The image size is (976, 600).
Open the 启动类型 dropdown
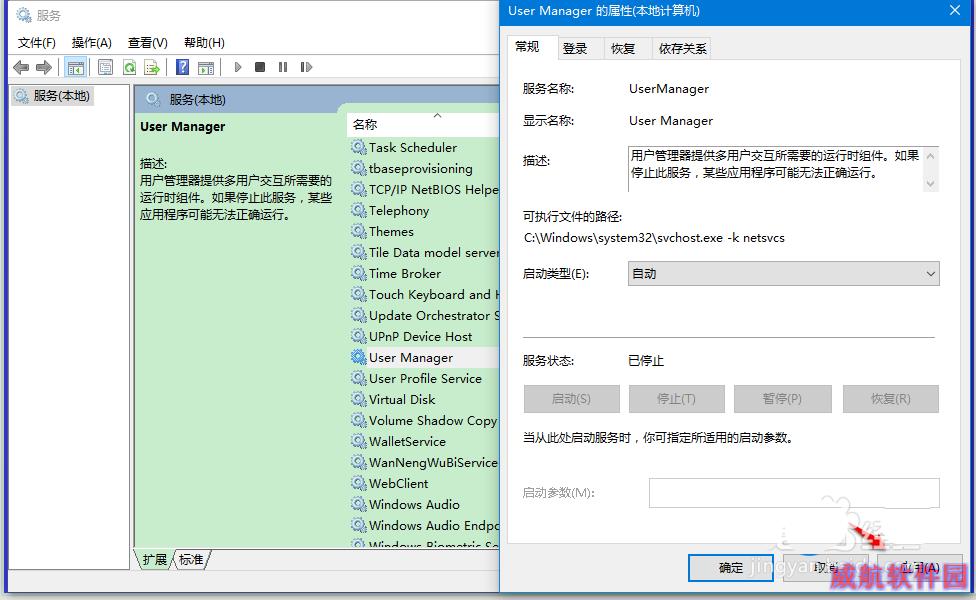pyautogui.click(x=784, y=274)
